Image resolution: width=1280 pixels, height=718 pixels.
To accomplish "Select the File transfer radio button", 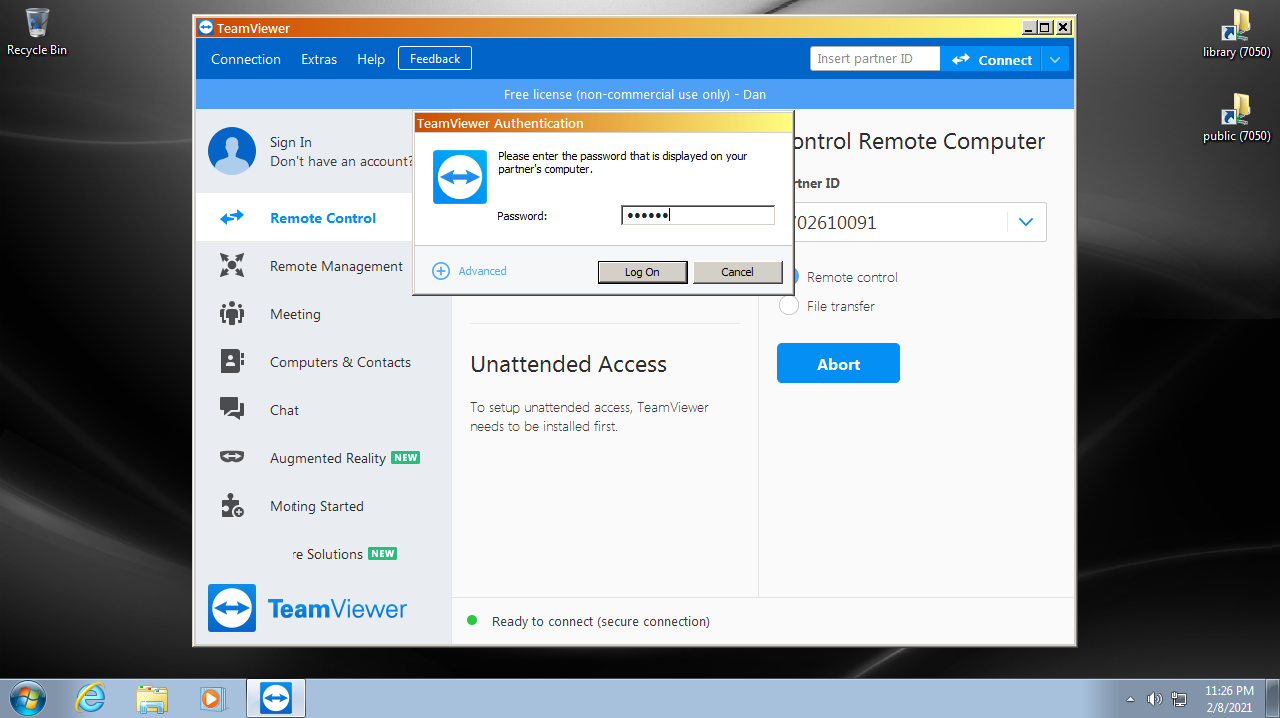I will click(x=789, y=306).
